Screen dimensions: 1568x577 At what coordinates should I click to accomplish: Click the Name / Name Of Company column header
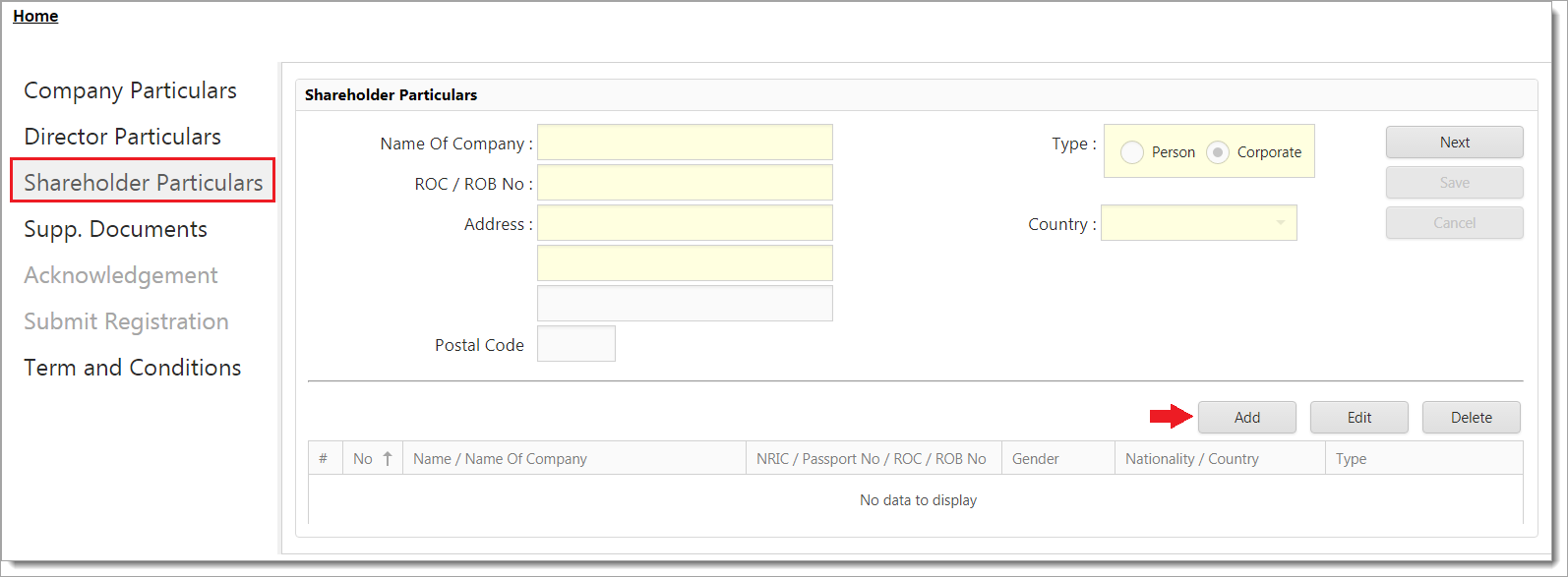500,459
